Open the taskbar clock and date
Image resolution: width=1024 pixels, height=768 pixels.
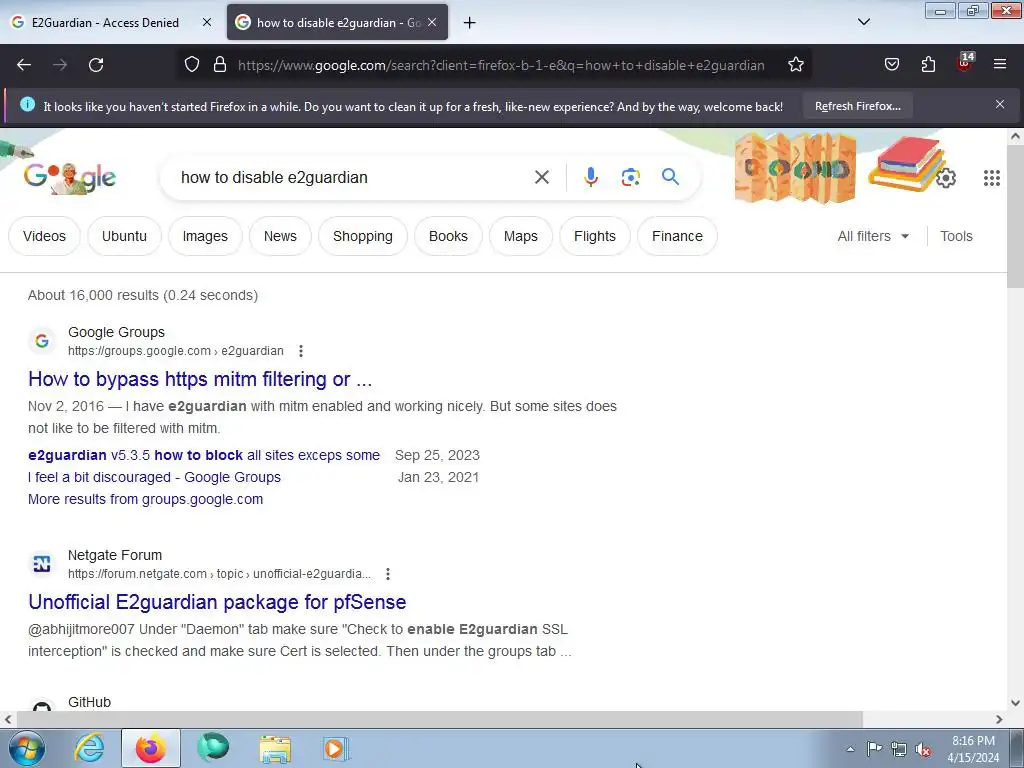pos(973,749)
